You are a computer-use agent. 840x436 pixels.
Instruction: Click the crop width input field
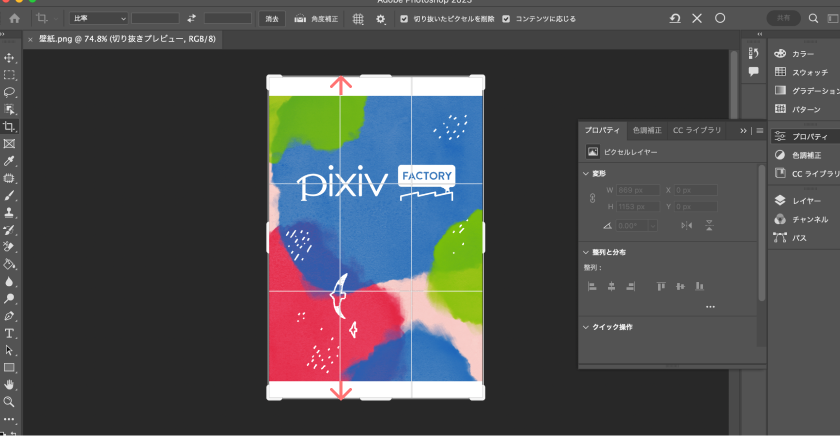pyautogui.click(x=155, y=18)
